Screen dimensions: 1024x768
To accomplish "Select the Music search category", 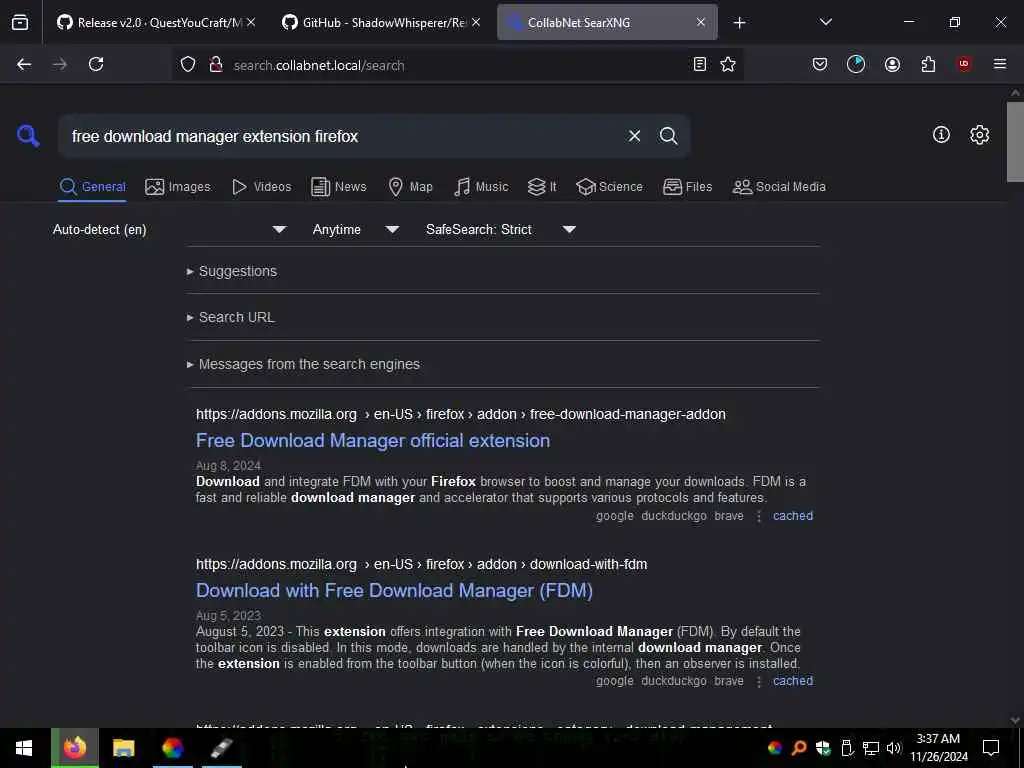I will tap(481, 187).
